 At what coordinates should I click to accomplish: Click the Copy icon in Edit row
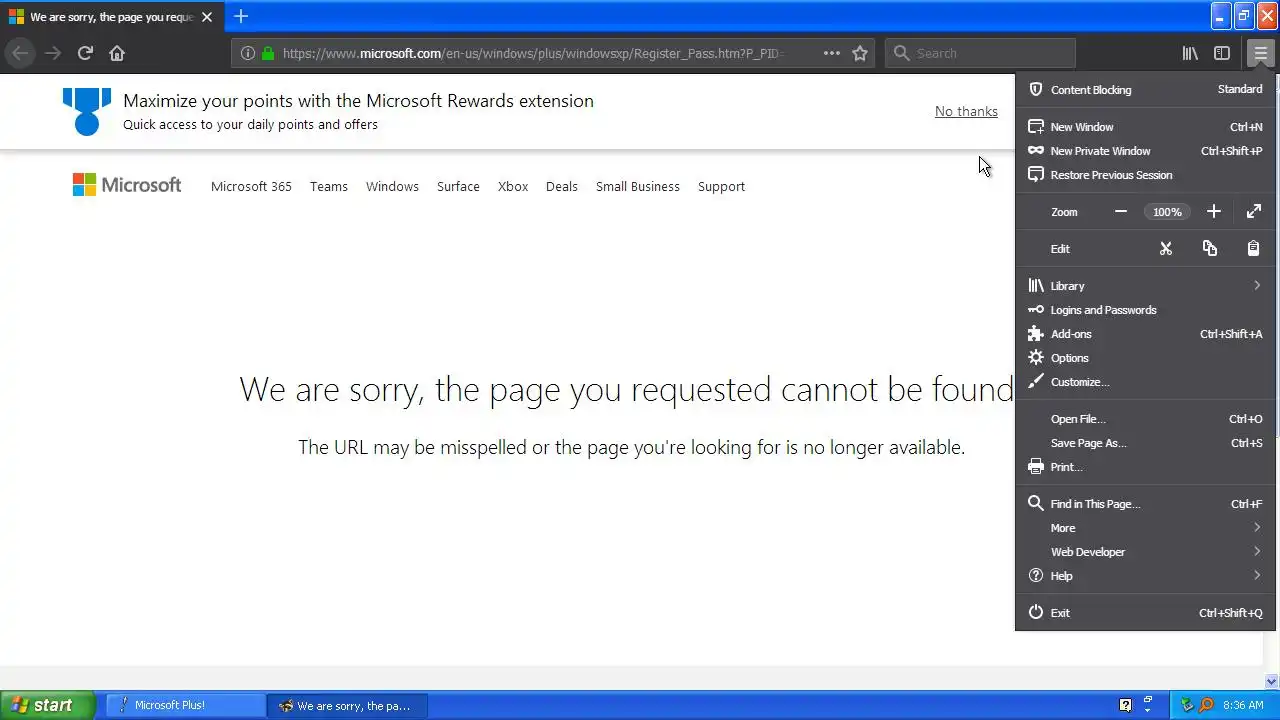[x=1210, y=249]
